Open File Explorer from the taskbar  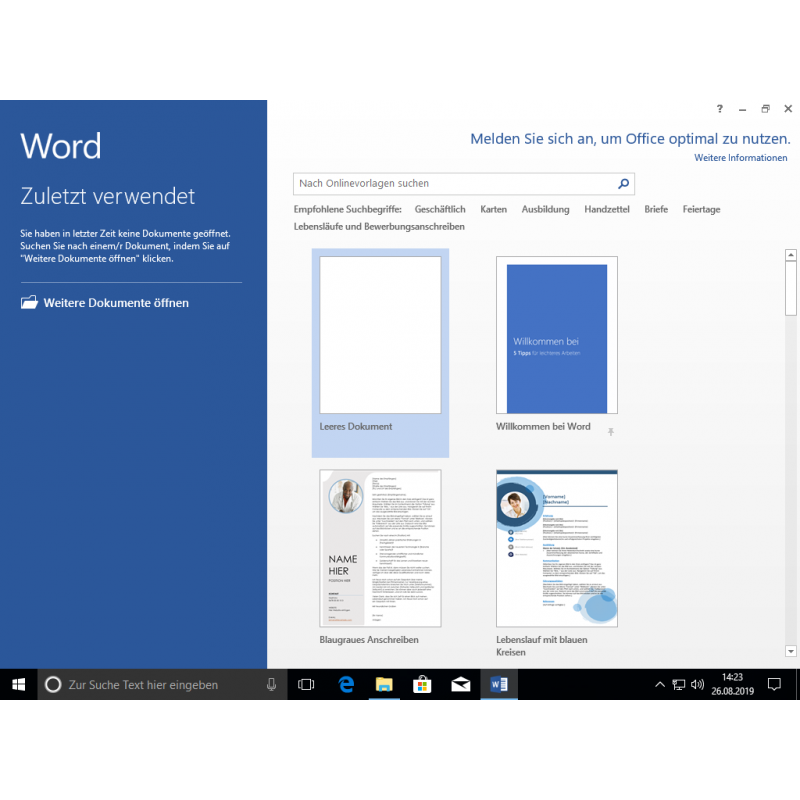pyautogui.click(x=384, y=684)
